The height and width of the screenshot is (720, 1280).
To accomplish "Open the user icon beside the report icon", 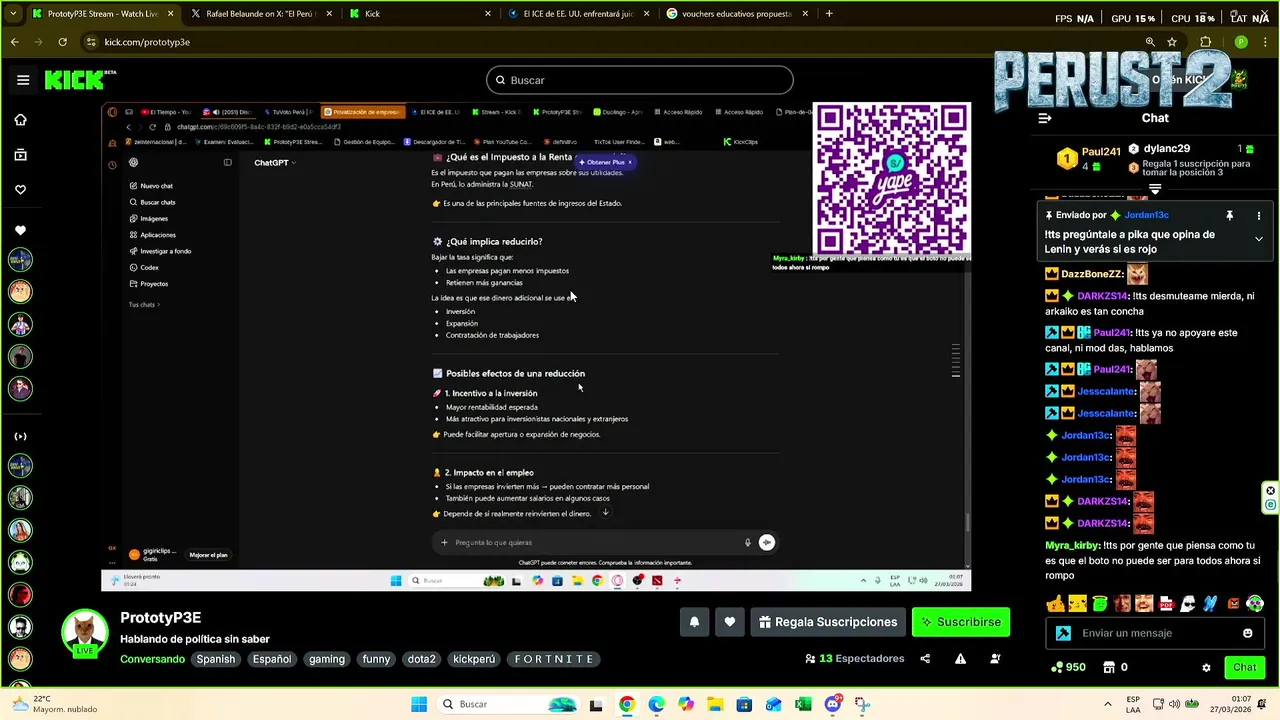I will click(995, 659).
